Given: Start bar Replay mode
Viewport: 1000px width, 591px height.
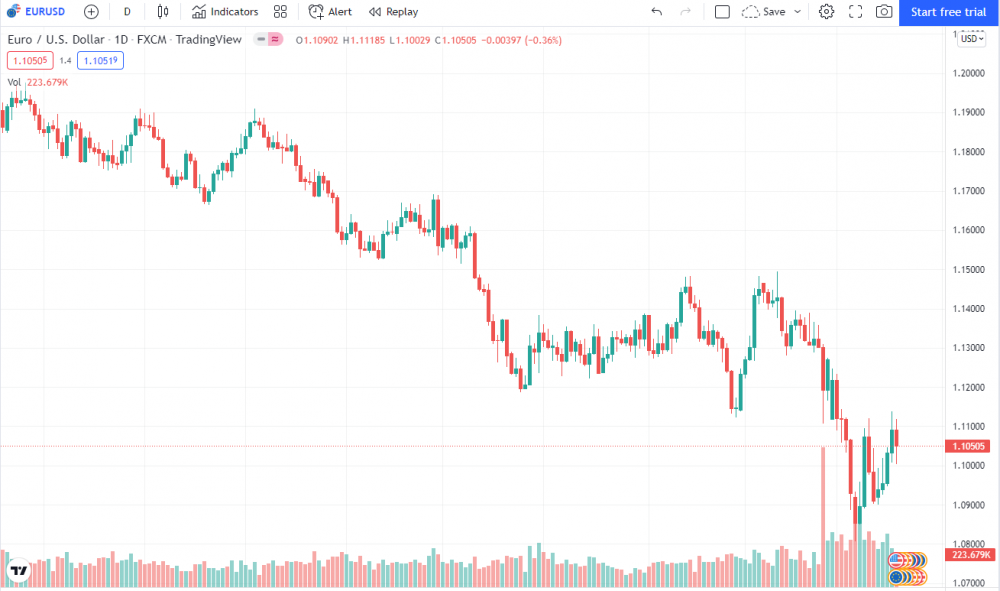Looking at the screenshot, I should (x=392, y=12).
